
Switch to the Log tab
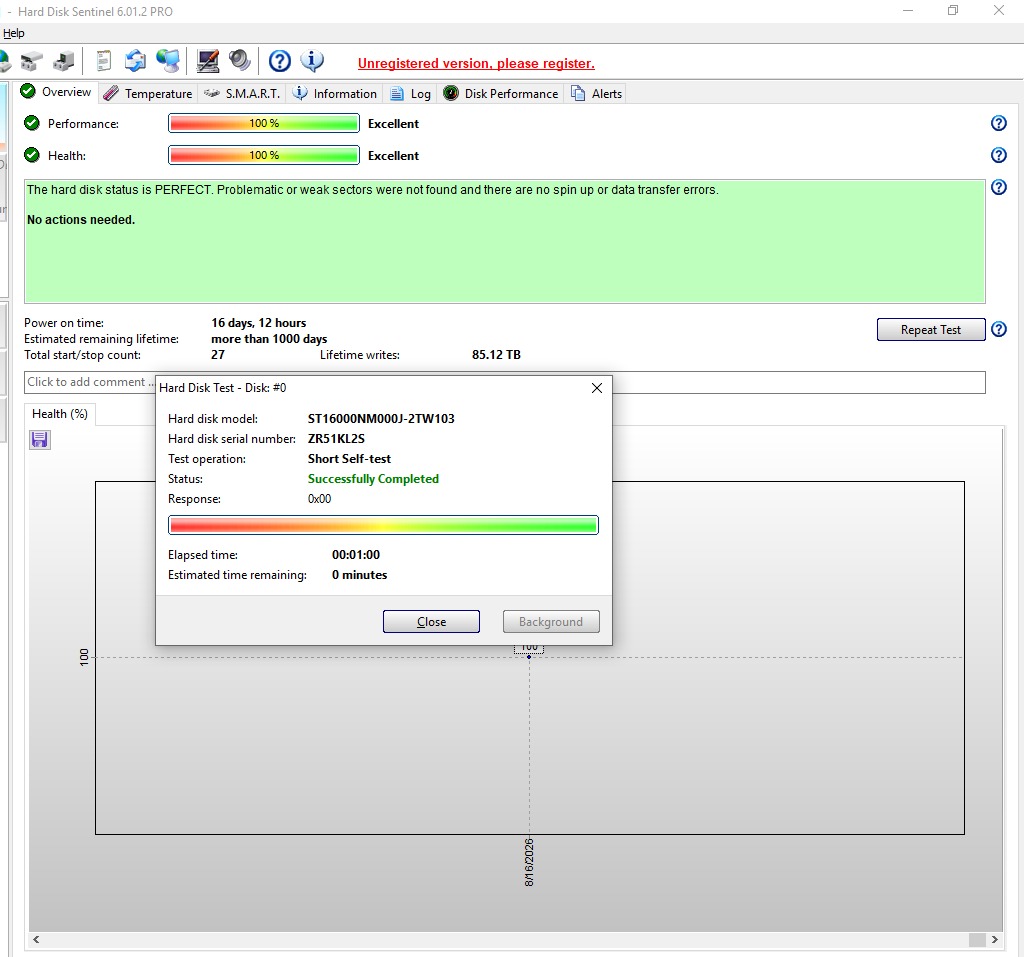click(411, 93)
